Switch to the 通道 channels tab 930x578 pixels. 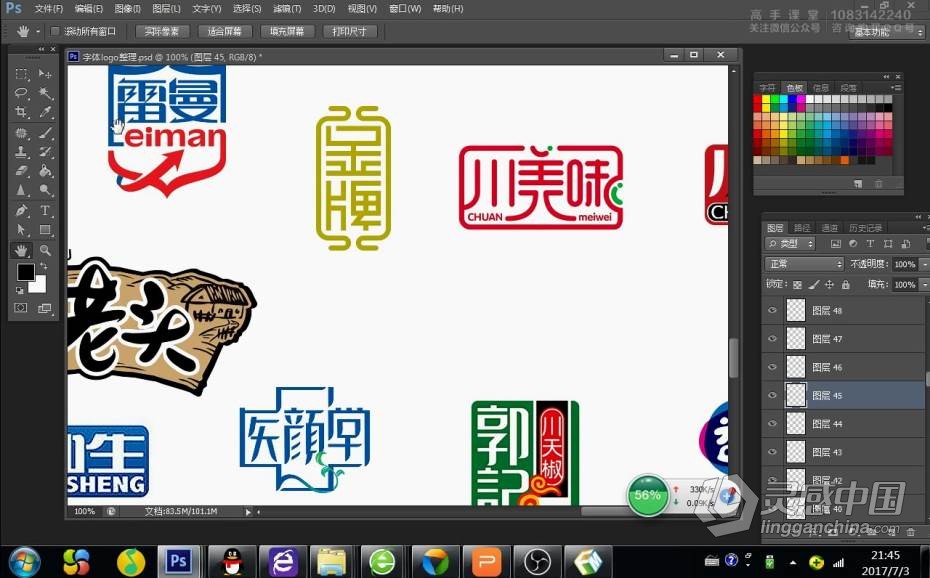829,228
